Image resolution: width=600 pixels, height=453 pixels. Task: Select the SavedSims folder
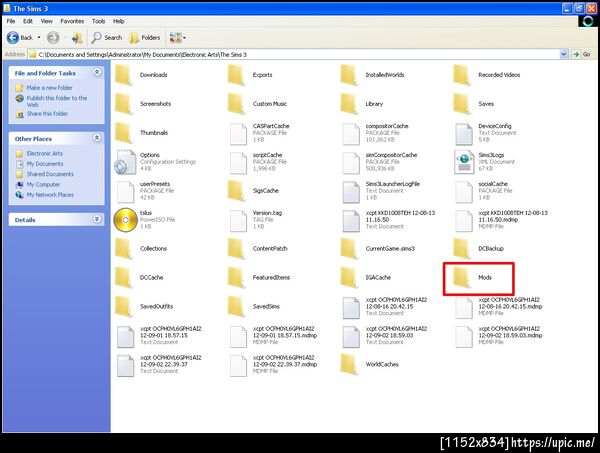254,306
